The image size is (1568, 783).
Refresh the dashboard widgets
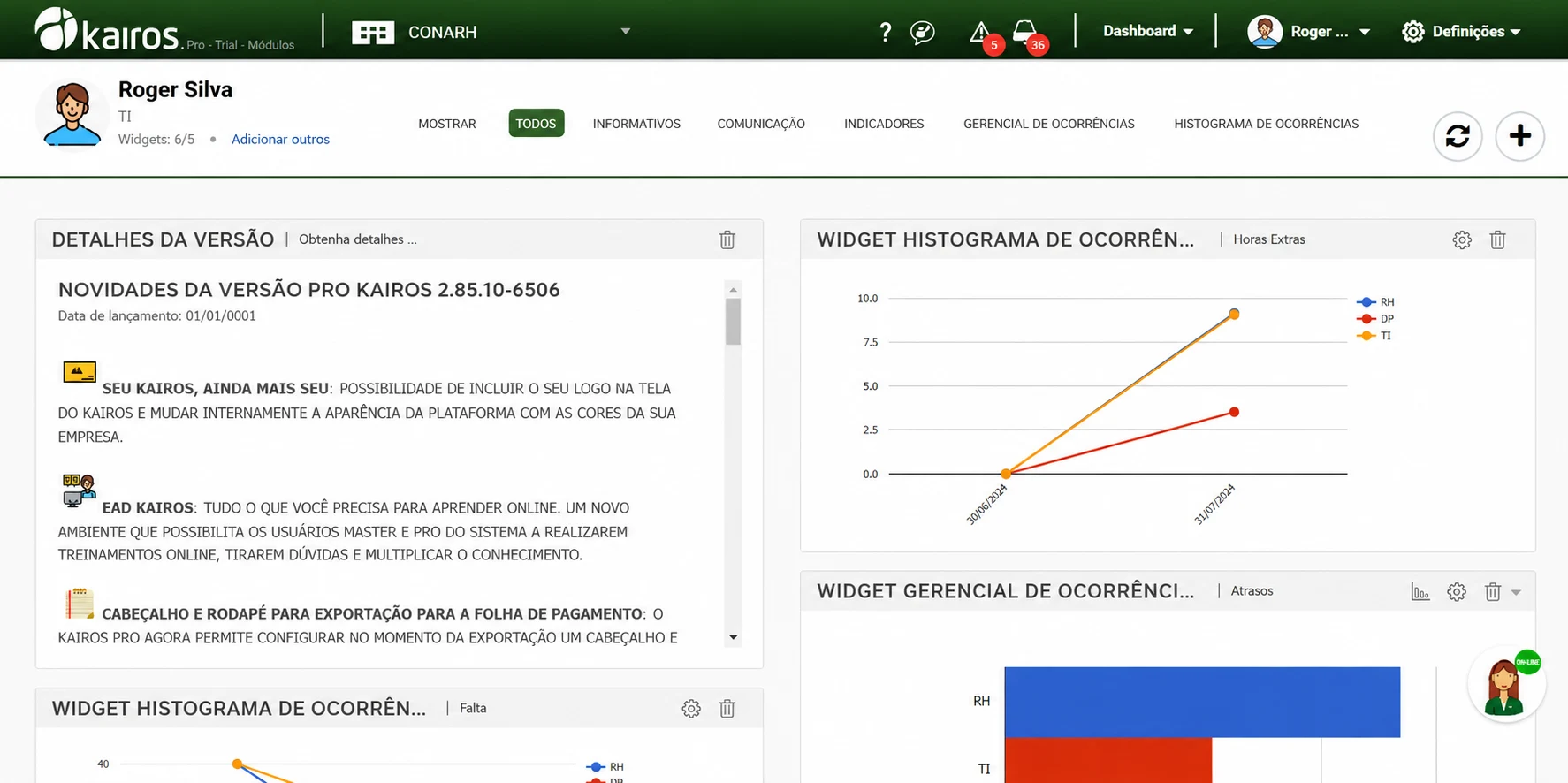click(1458, 136)
